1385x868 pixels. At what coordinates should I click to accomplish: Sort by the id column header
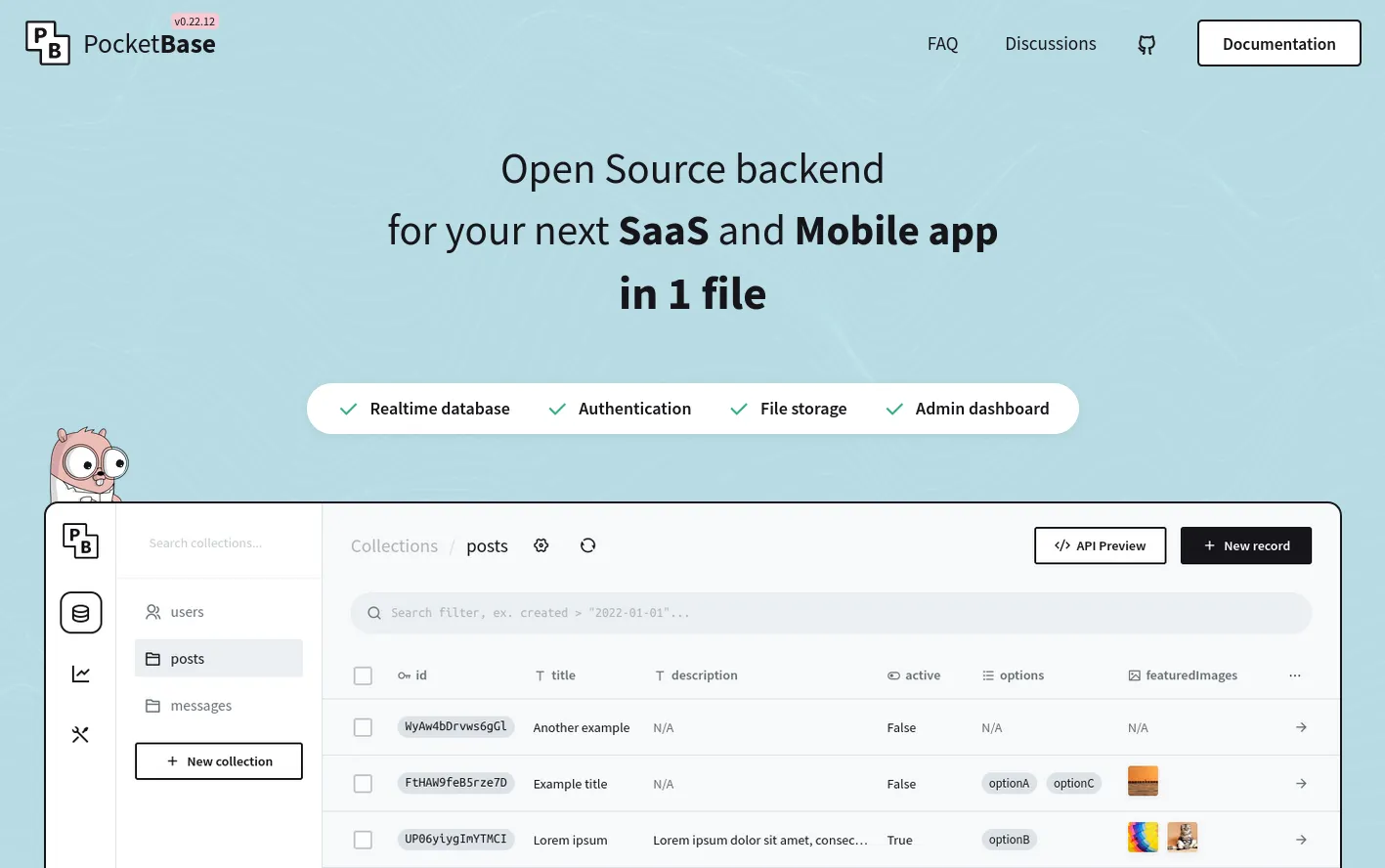[412, 675]
